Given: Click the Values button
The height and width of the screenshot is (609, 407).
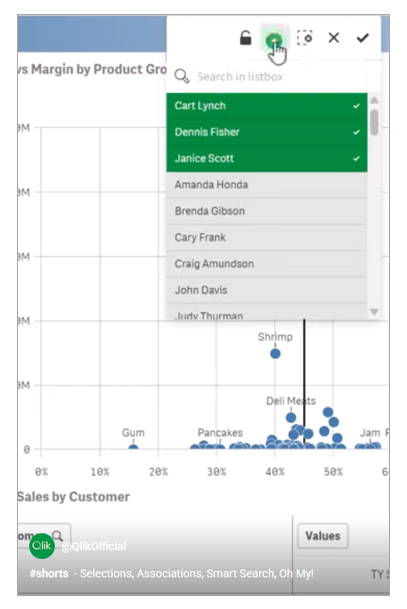Looking at the screenshot, I should point(323,536).
